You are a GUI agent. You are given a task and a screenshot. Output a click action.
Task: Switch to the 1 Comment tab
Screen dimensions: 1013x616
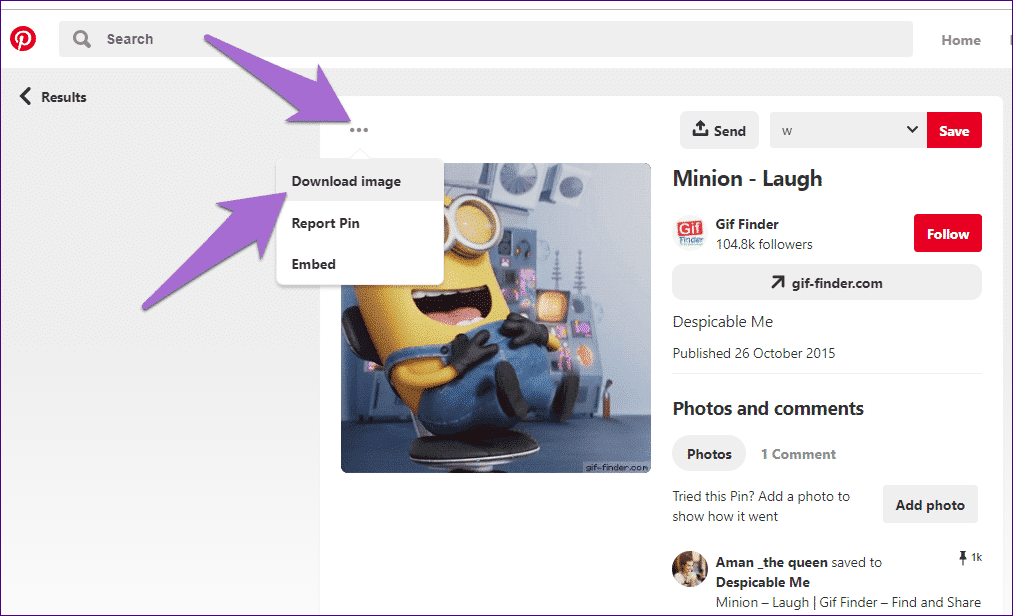pyautogui.click(x=798, y=454)
